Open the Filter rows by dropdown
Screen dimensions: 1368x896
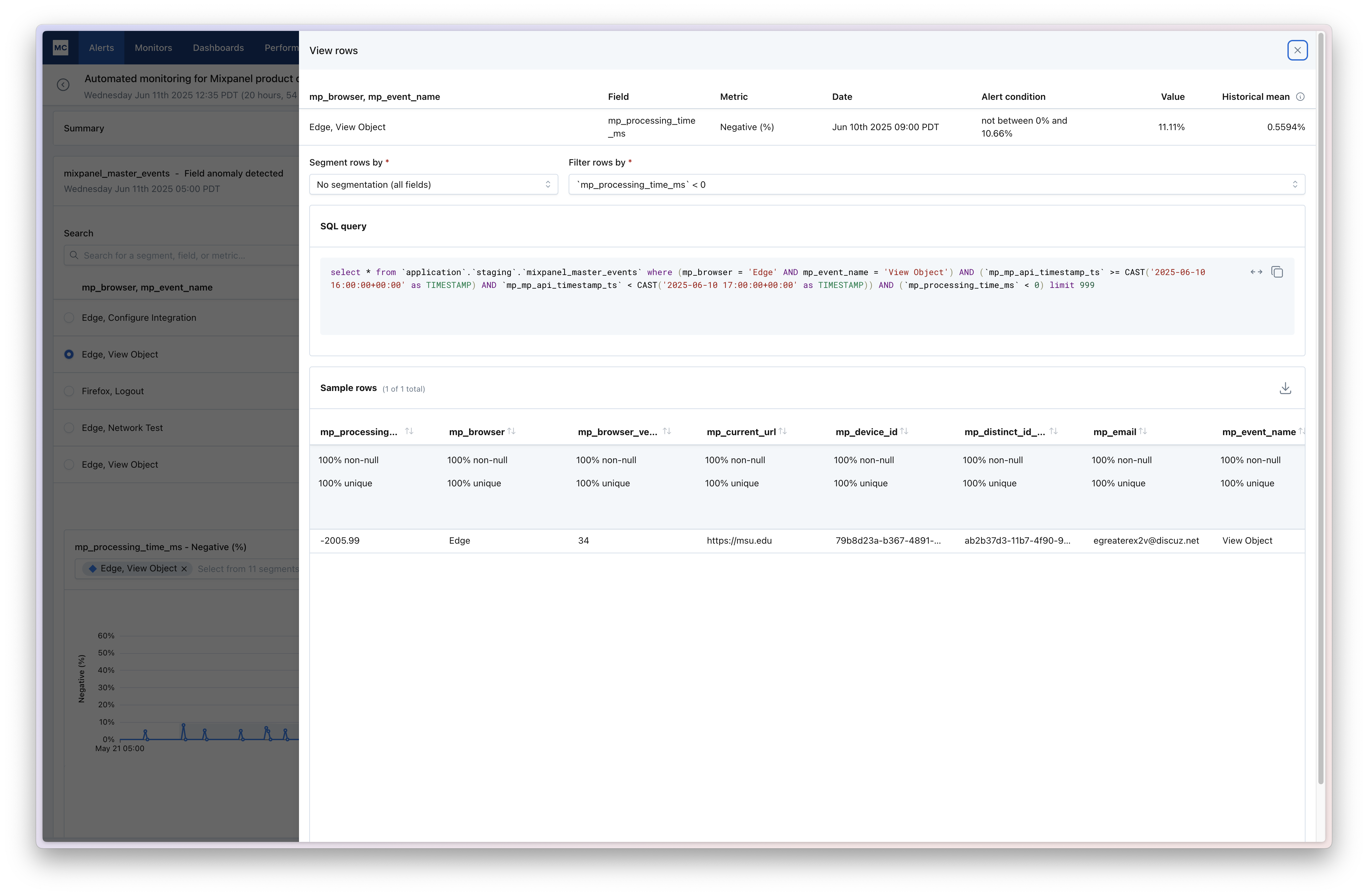(x=936, y=185)
